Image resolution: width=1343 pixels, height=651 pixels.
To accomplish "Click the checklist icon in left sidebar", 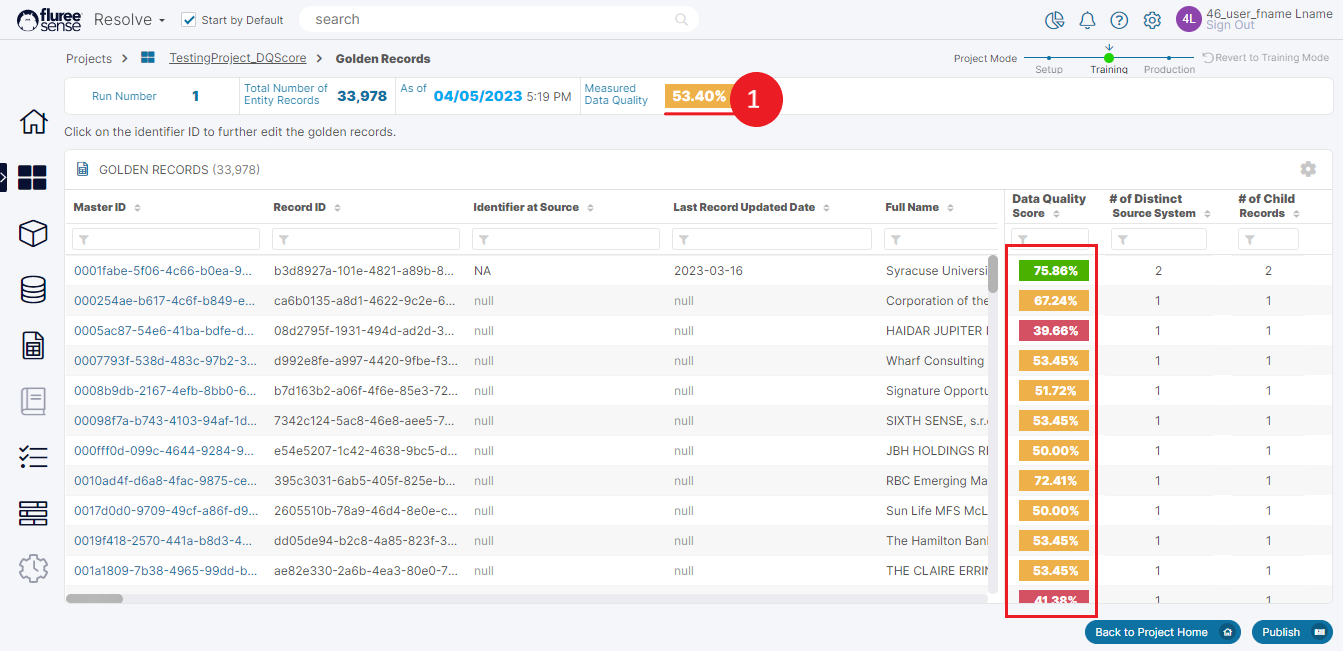I will tap(33, 458).
